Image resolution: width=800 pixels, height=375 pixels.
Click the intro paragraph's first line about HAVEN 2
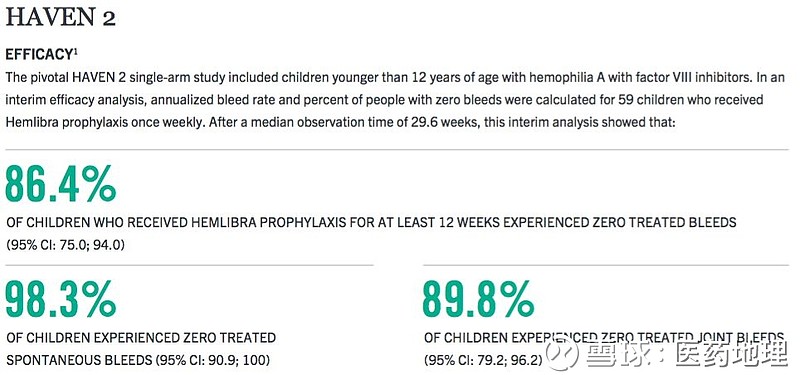tap(395, 78)
